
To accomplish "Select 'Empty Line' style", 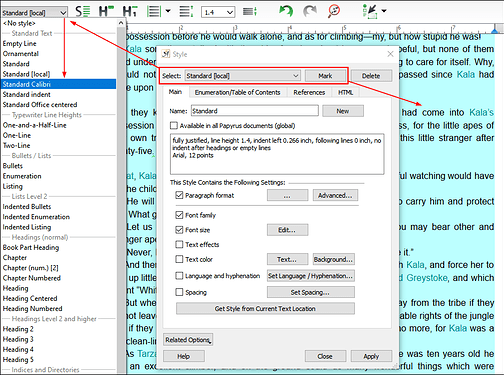I will (x=58, y=43).
